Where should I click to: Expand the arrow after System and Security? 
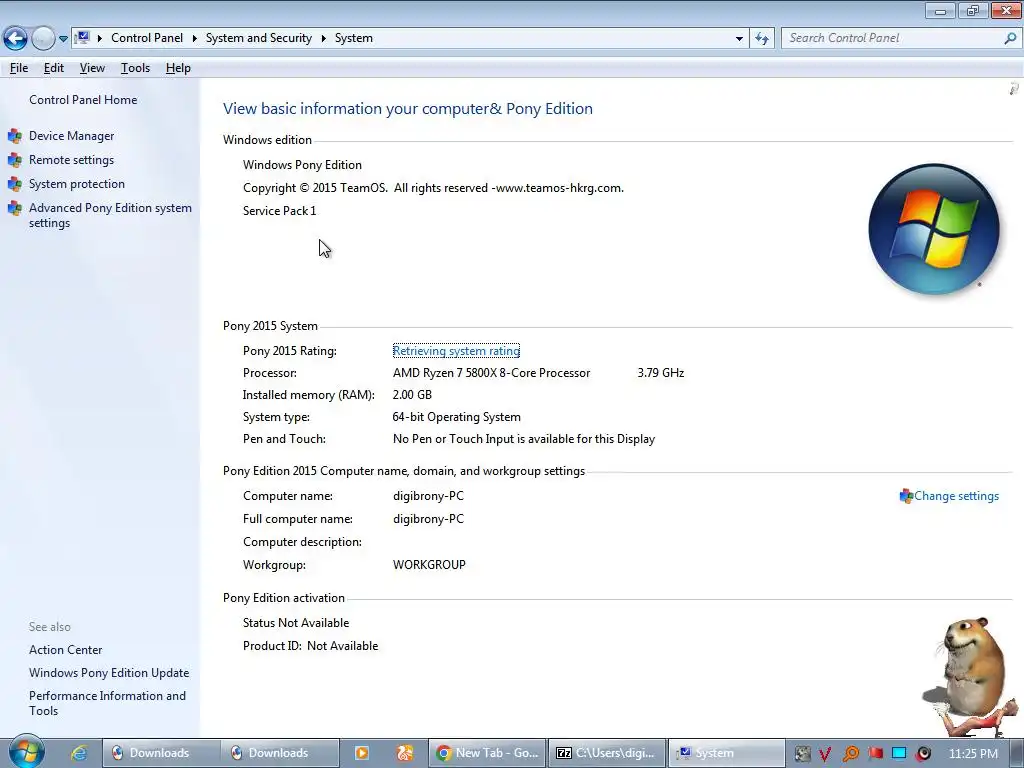pyautogui.click(x=323, y=38)
